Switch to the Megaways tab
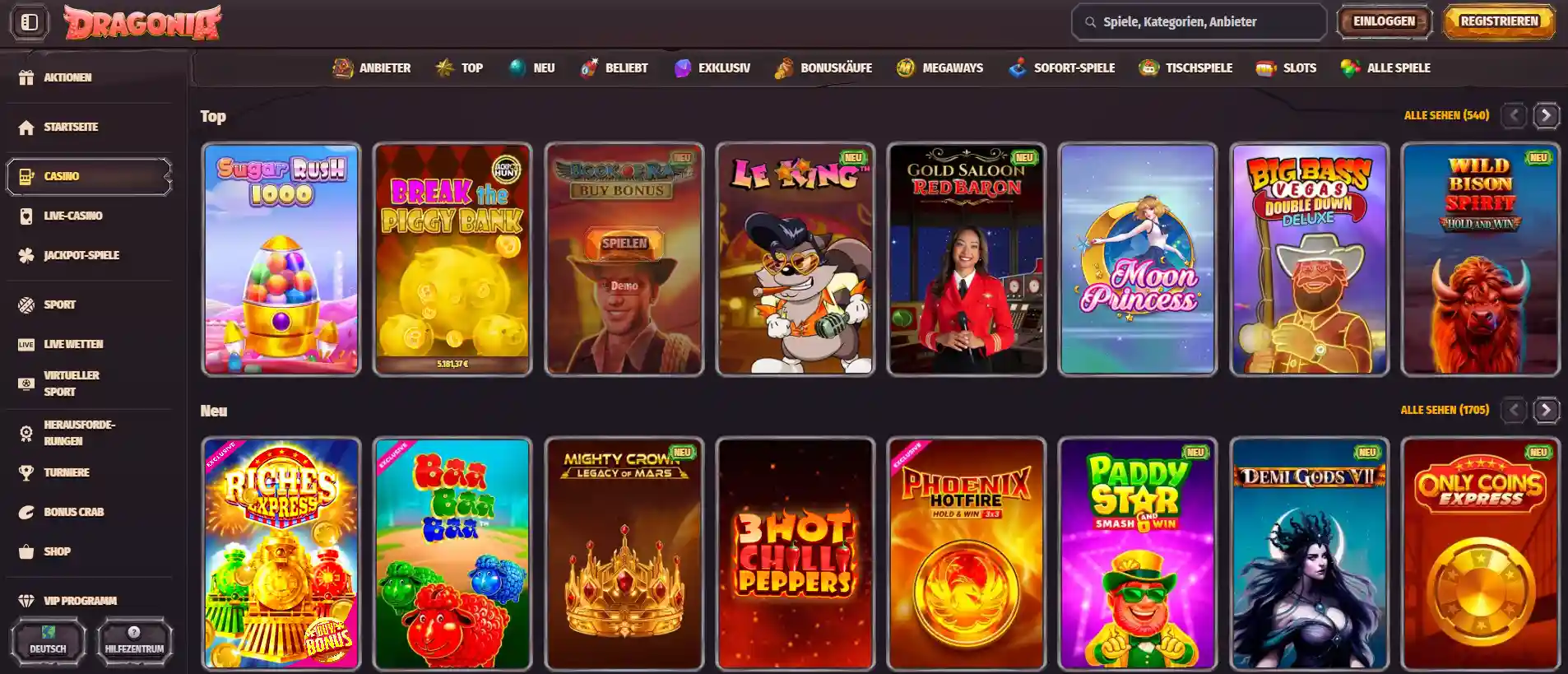Image resolution: width=1568 pixels, height=674 pixels. coord(939,67)
